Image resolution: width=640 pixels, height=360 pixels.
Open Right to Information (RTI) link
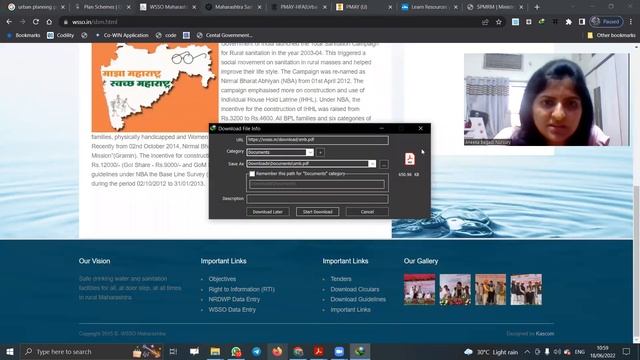tap(241, 289)
